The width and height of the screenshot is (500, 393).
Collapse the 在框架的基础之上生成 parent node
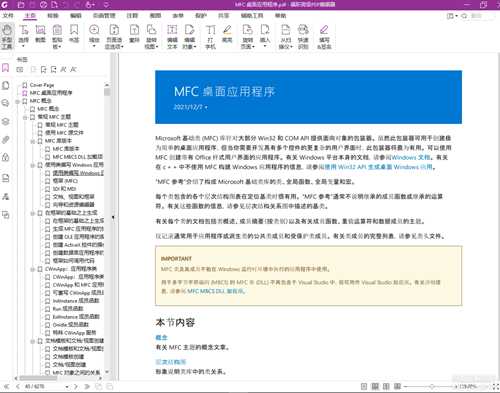pos(33,213)
